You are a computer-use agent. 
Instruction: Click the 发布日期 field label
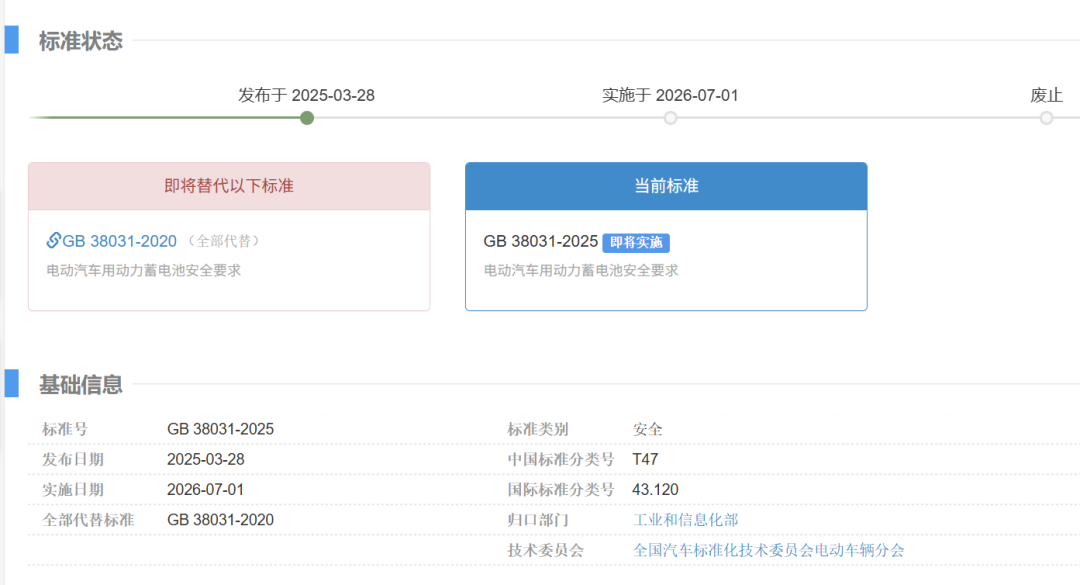click(x=73, y=460)
